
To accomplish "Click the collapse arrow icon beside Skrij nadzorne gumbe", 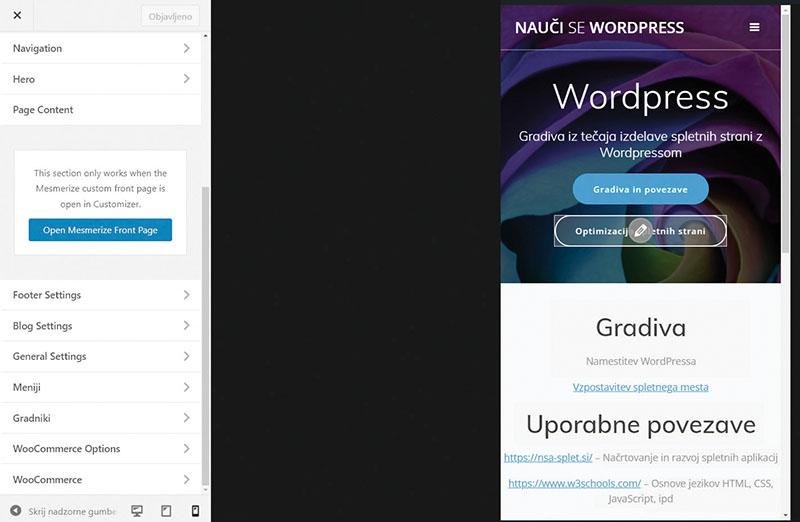I will pos(16,511).
